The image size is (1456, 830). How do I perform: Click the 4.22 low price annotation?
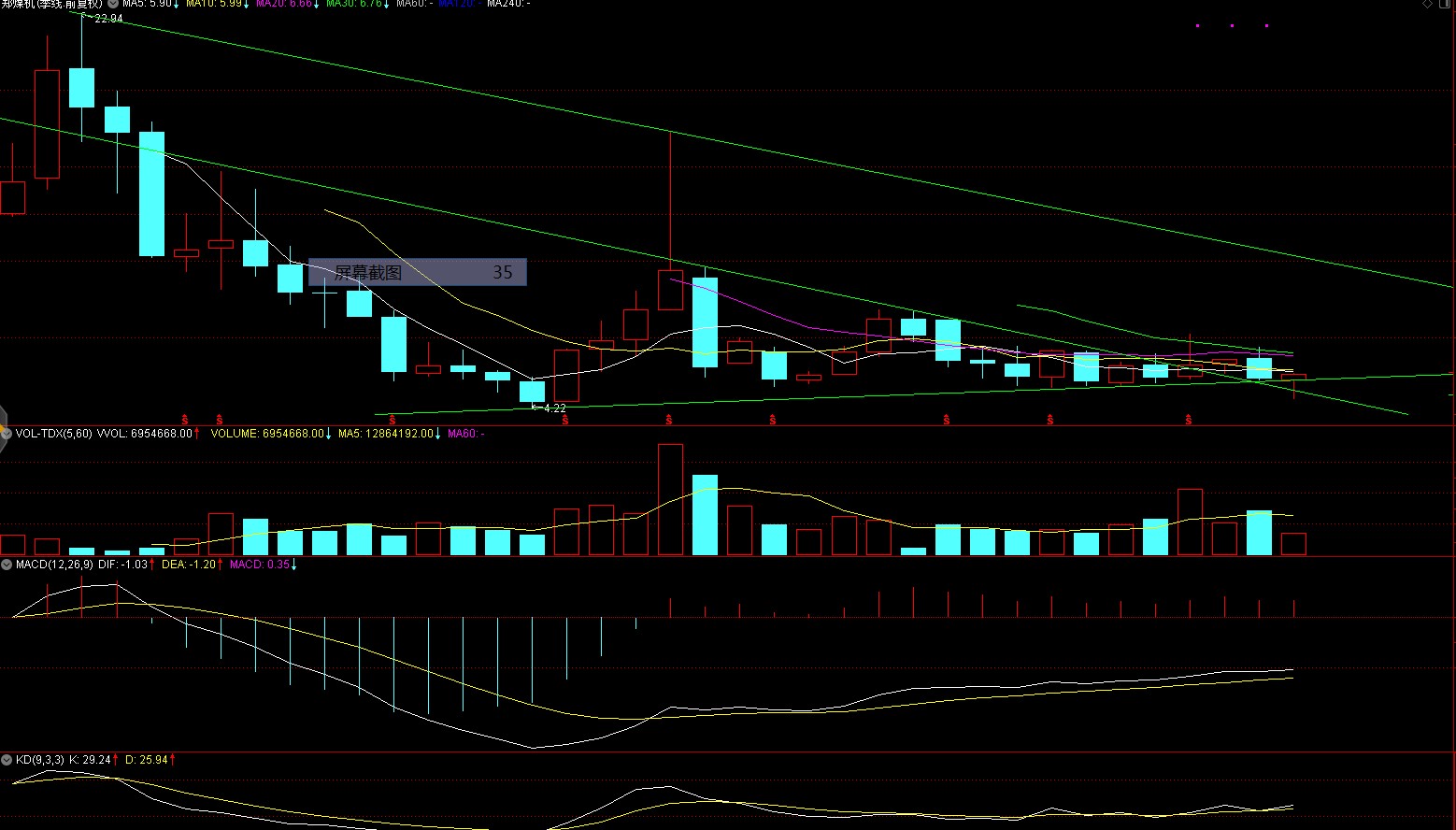[554, 408]
